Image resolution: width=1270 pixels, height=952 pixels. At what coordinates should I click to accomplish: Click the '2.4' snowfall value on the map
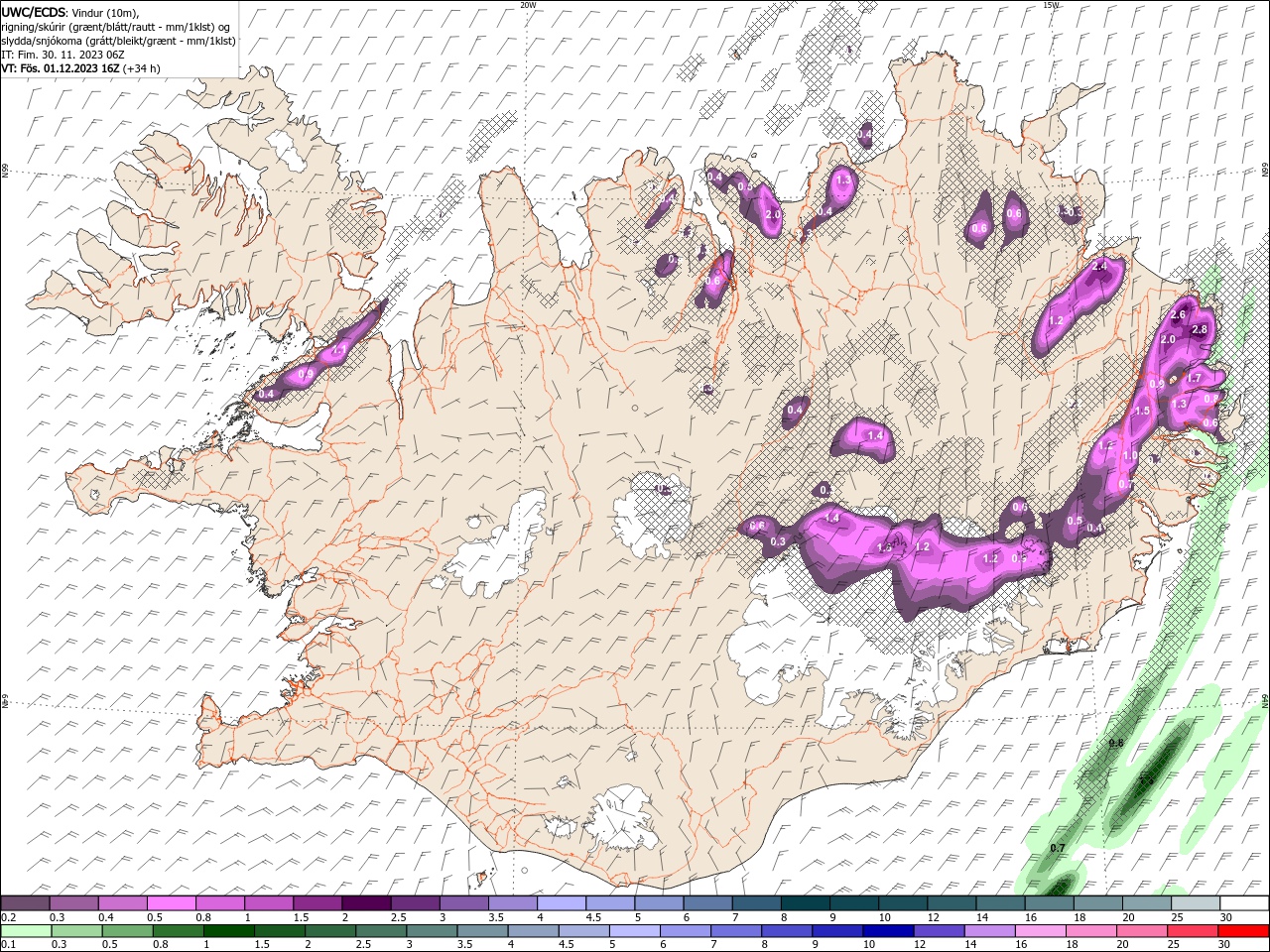1099,267
